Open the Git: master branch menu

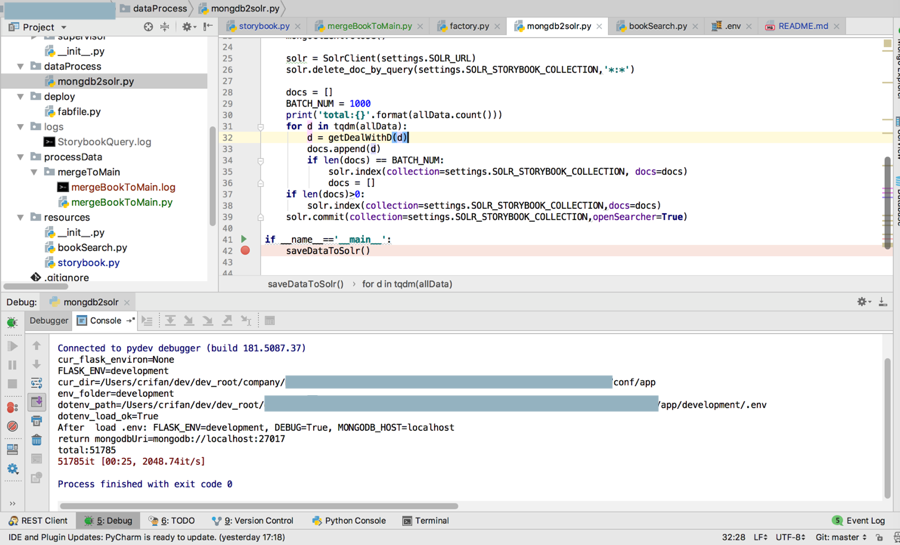point(839,537)
